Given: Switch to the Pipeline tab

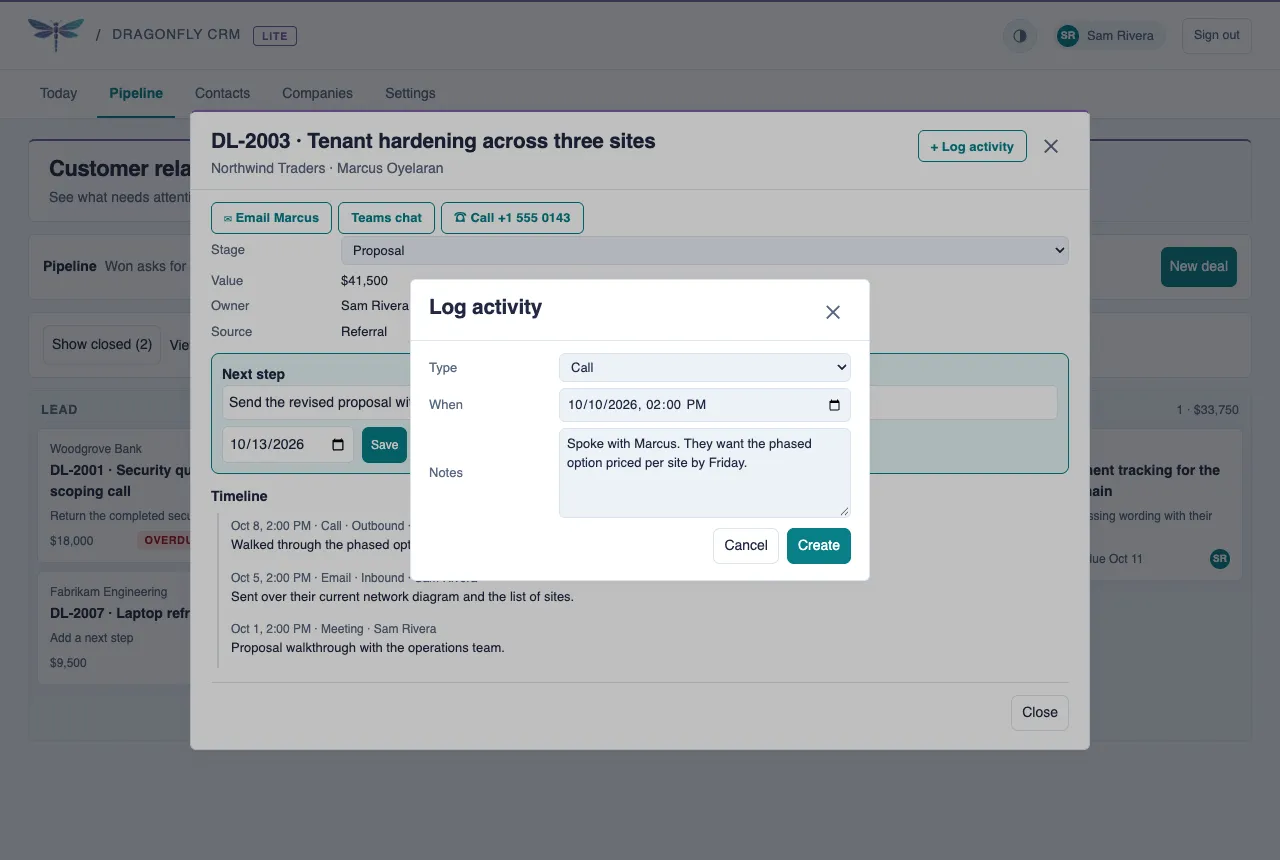Looking at the screenshot, I should pyautogui.click(x=136, y=93).
